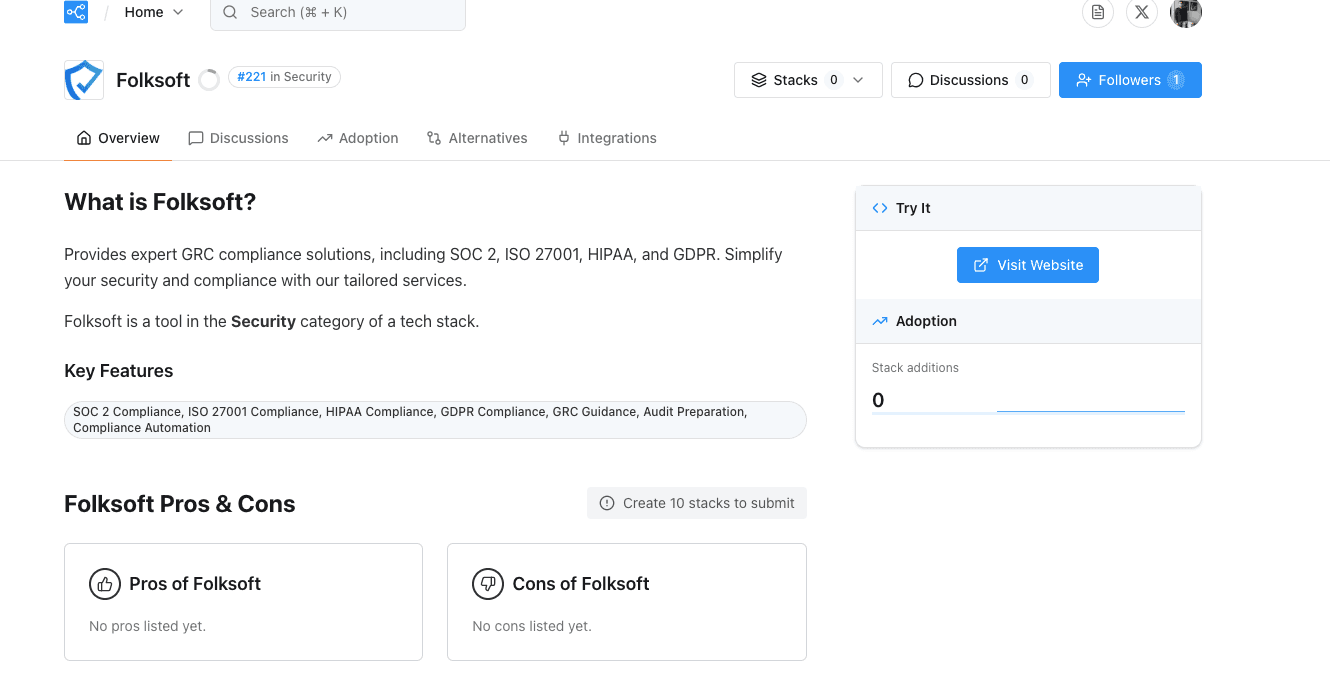Open the site logo in top-left corner

(x=76, y=12)
